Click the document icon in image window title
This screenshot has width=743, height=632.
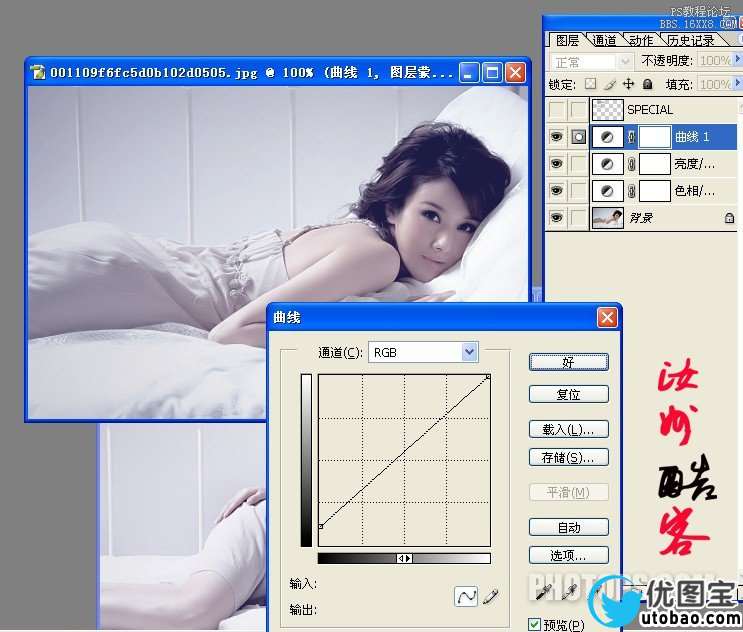click(37, 72)
